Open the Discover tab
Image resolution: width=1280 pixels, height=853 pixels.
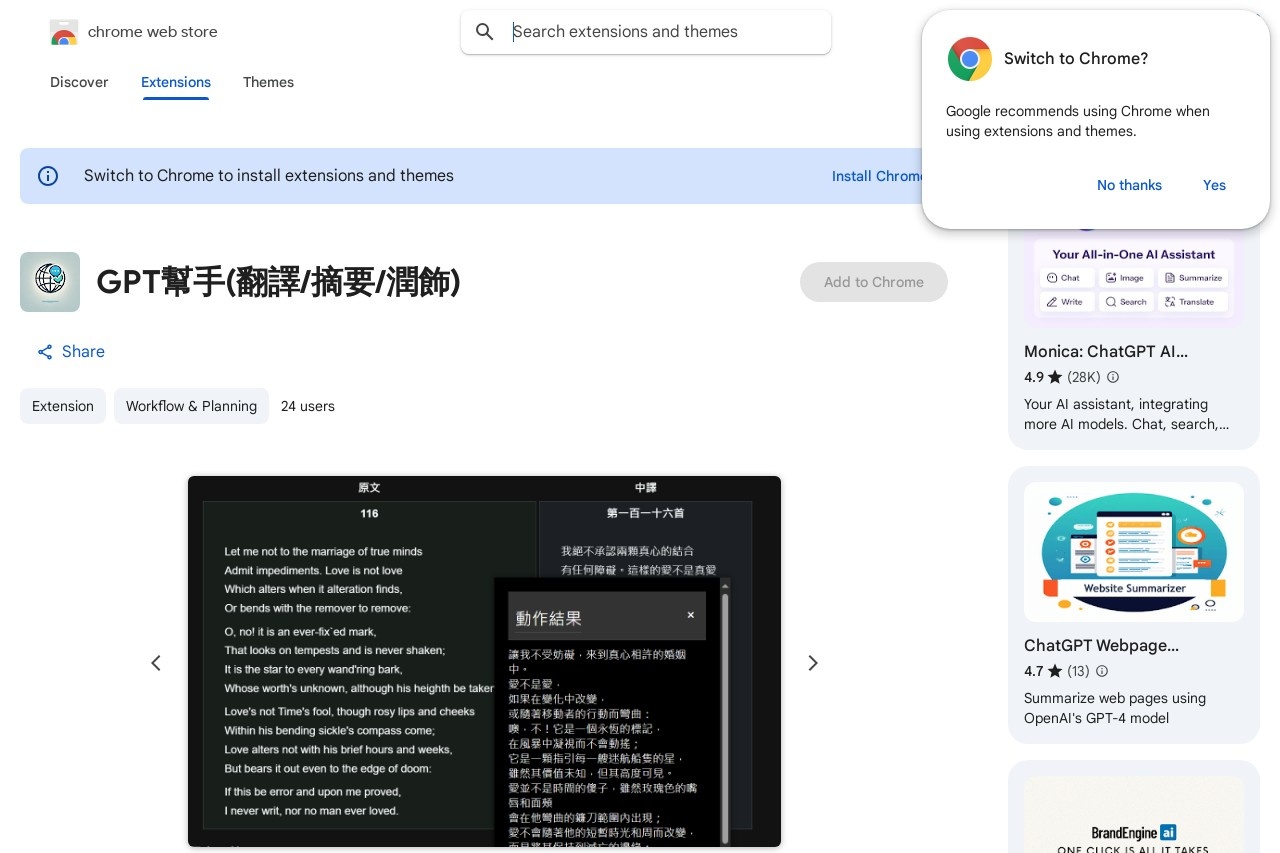tap(79, 82)
